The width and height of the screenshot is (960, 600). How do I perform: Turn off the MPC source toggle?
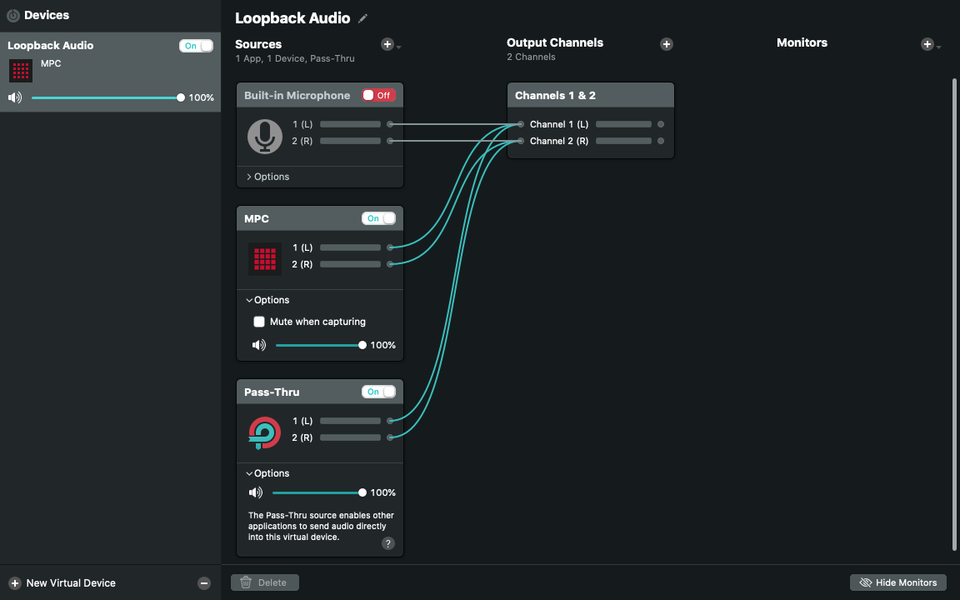(x=378, y=218)
